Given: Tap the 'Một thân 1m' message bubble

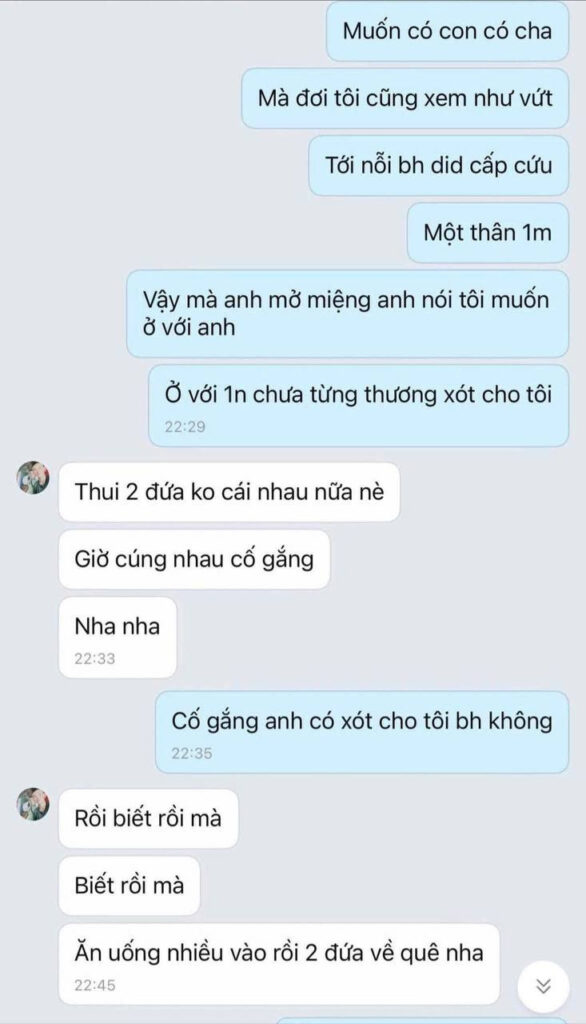Looking at the screenshot, I should tap(487, 232).
